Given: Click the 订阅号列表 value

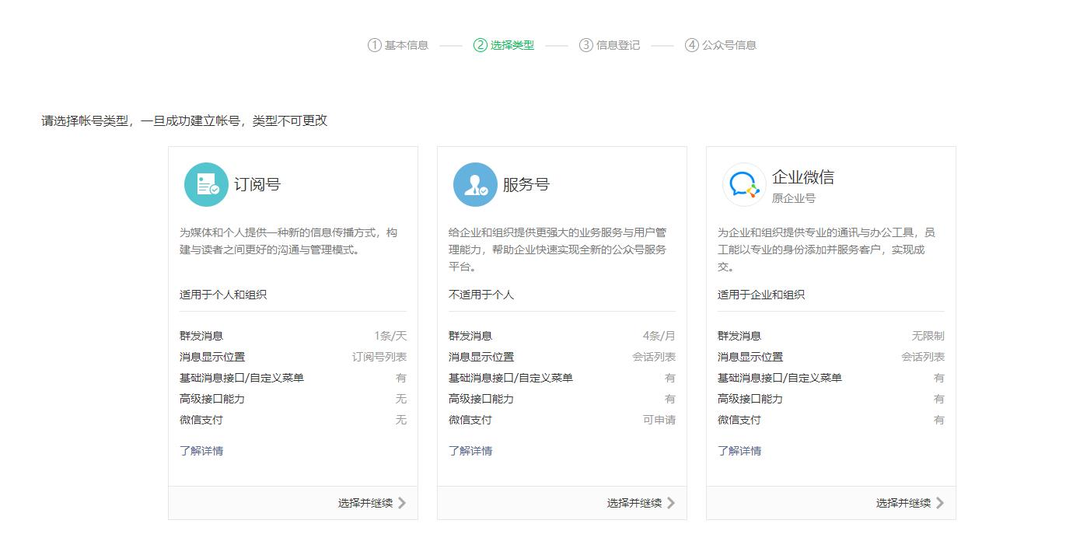Looking at the screenshot, I should [x=380, y=357].
